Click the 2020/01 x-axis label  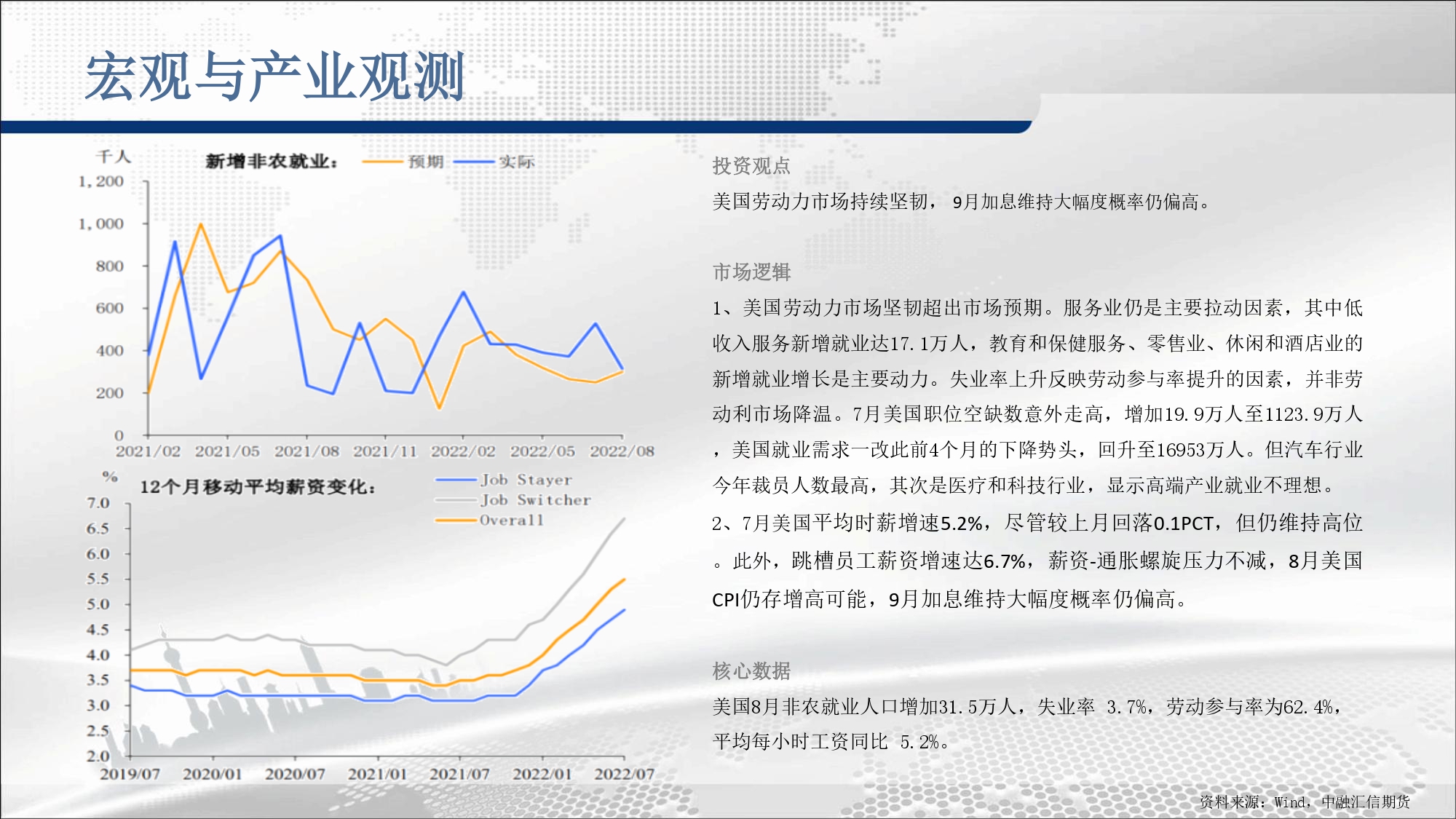click(x=213, y=774)
